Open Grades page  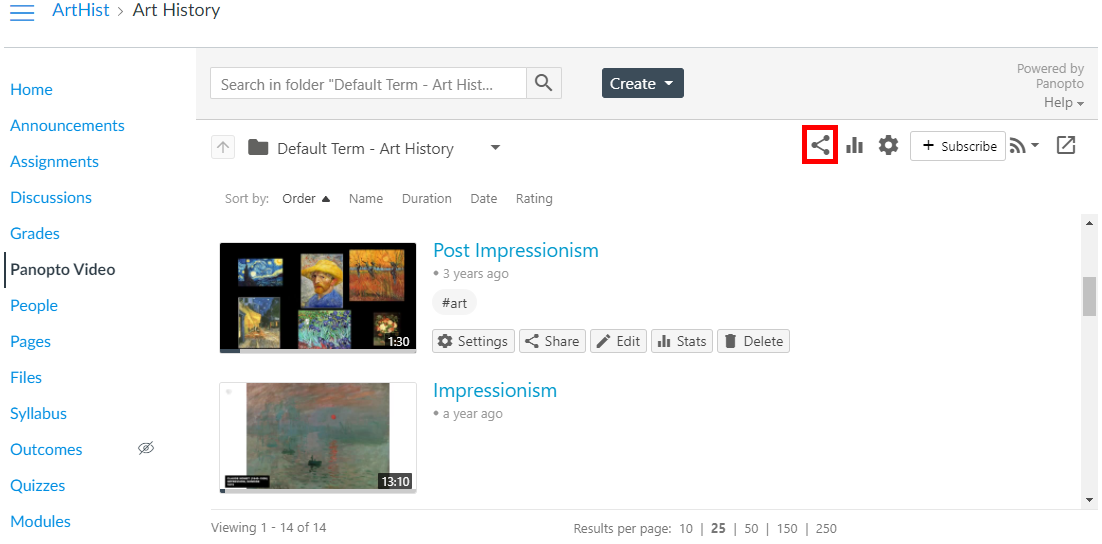[x=34, y=233]
